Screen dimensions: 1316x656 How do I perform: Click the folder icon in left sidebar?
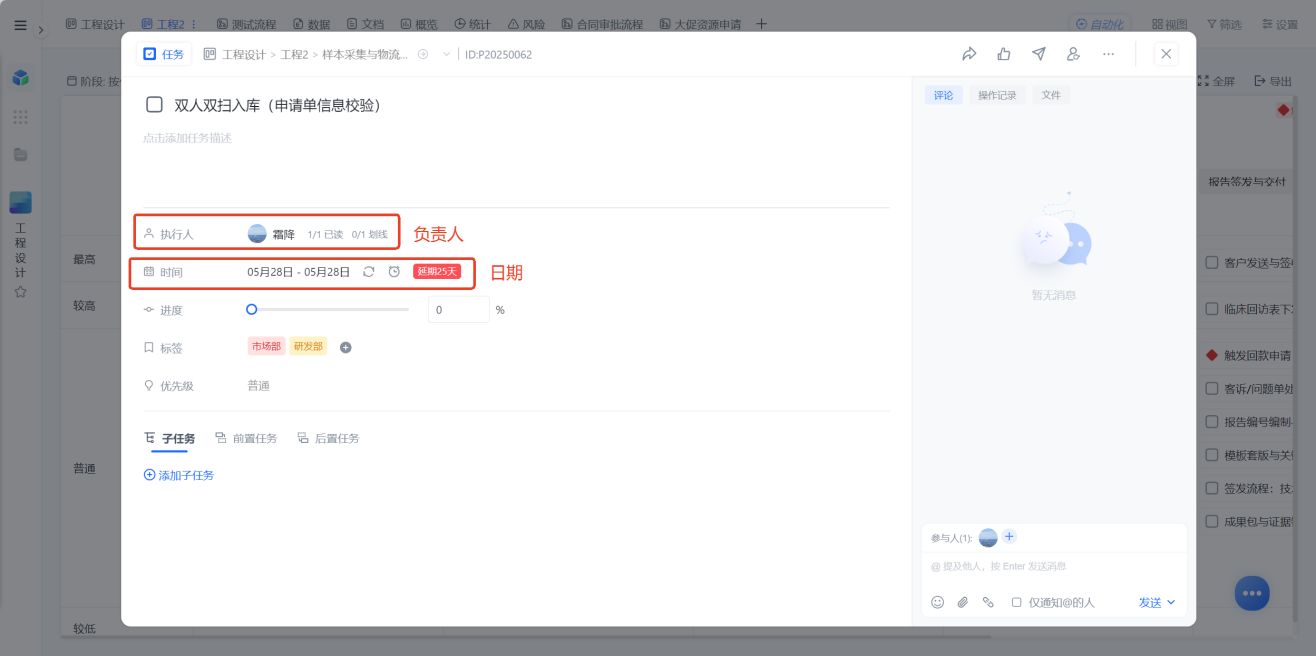click(x=20, y=155)
